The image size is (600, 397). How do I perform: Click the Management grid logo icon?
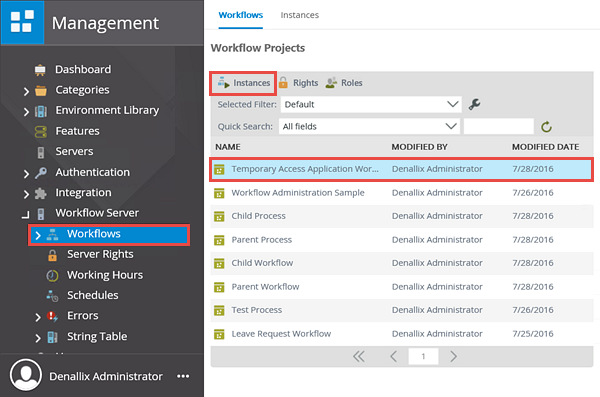pyautogui.click(x=22, y=22)
